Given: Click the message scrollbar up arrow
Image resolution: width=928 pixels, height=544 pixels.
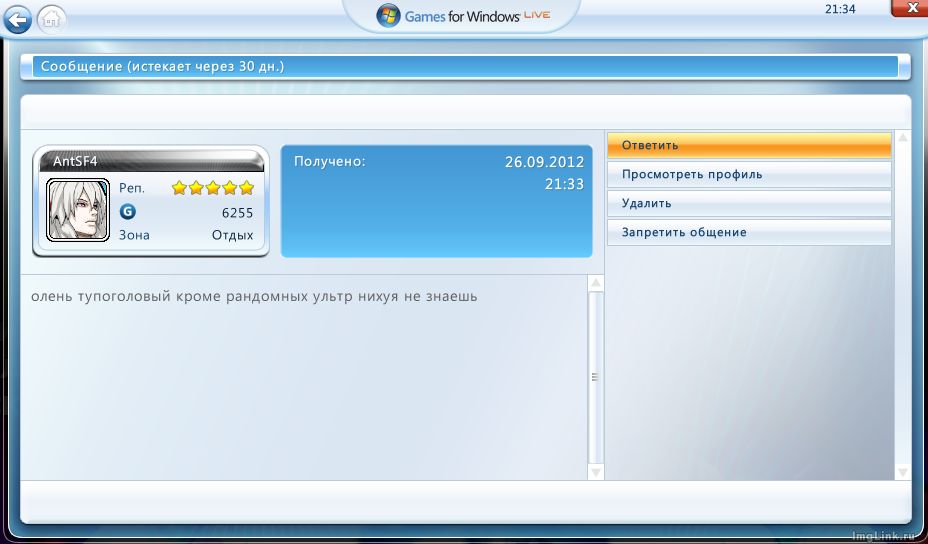Looking at the screenshot, I should [x=596, y=283].
